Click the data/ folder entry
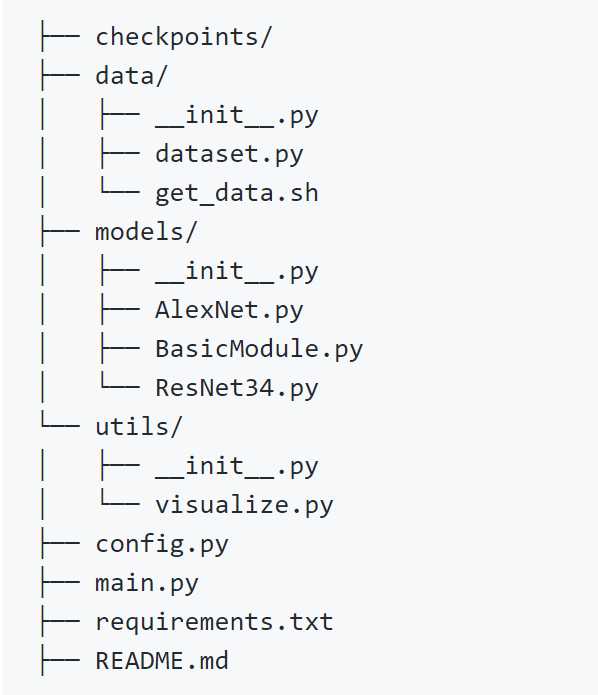The image size is (598, 695). pos(131,75)
